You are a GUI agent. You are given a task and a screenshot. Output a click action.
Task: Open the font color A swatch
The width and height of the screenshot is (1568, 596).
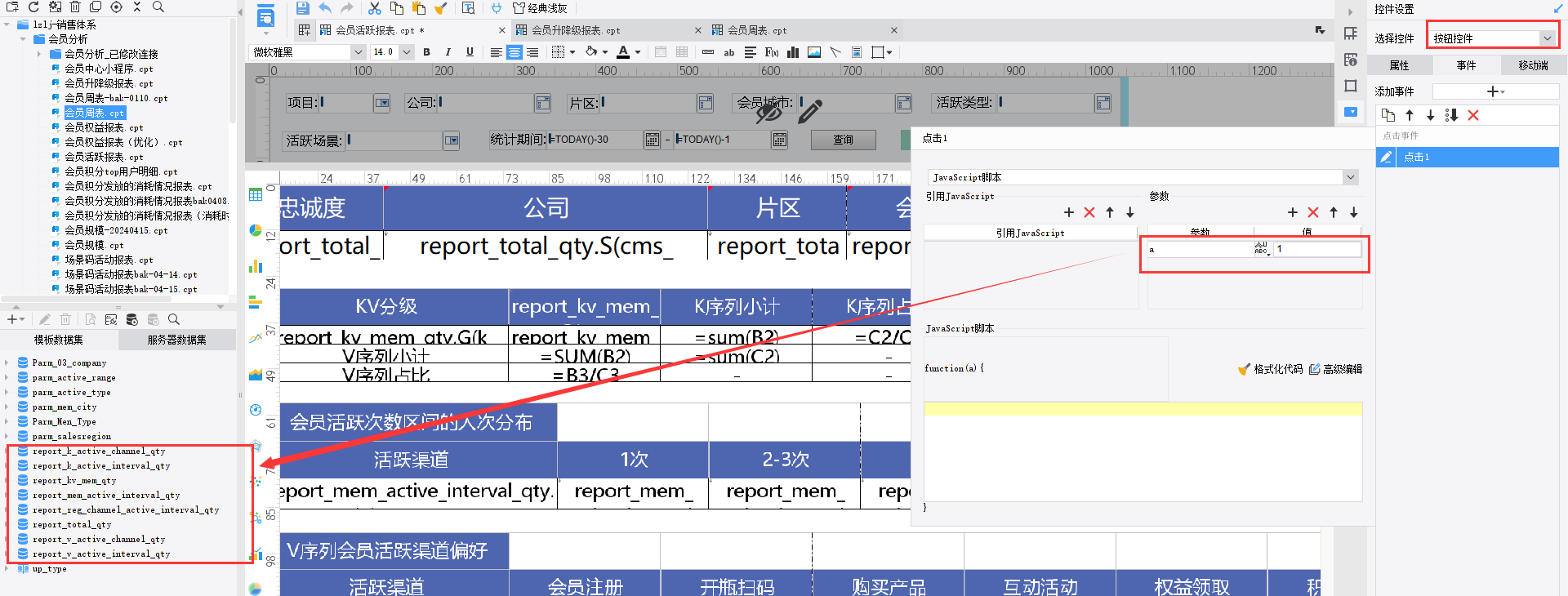(x=623, y=52)
